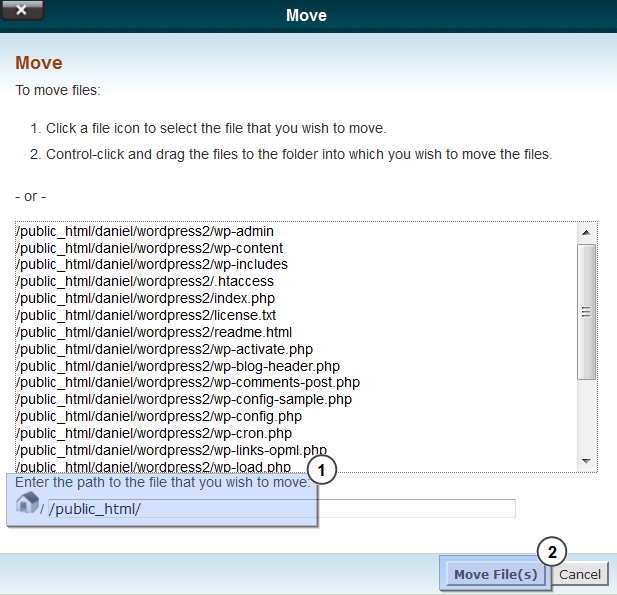Screen dimensions: 617x595
Task: Select the wp-content path line
Action: [x=150, y=248]
